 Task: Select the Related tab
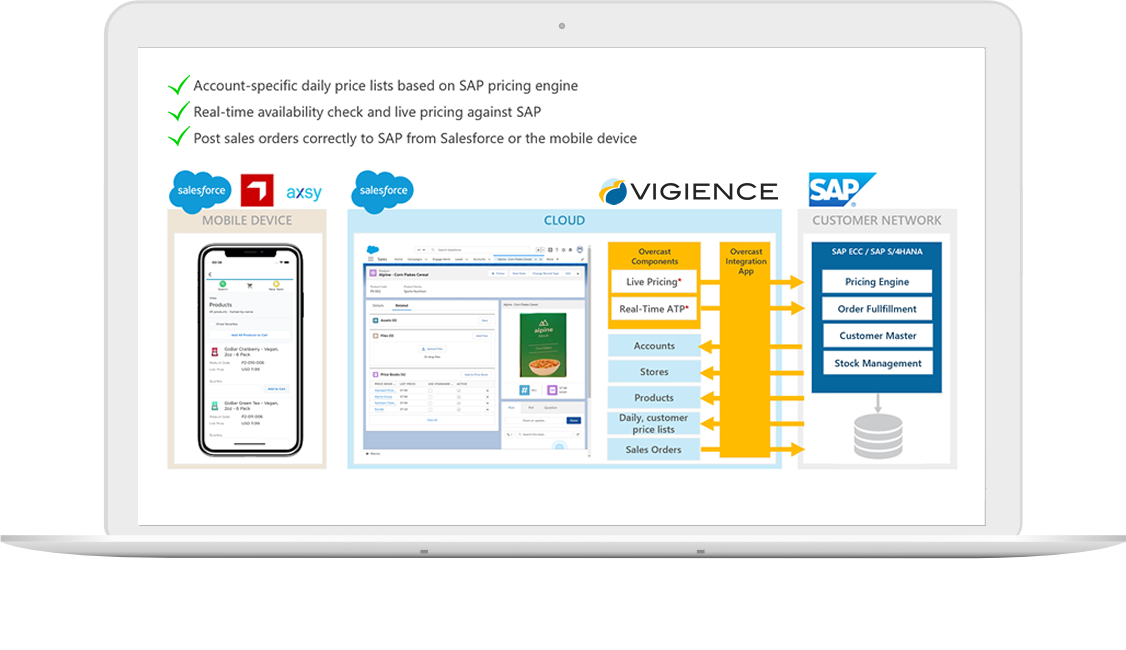401,305
